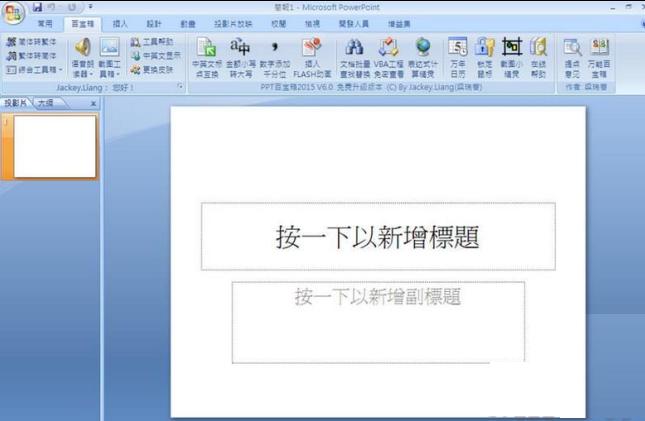Viewport: 645px width, 421px height.
Task: Click feedback suggestion icon (magnifier on page)
Action: tap(572, 58)
